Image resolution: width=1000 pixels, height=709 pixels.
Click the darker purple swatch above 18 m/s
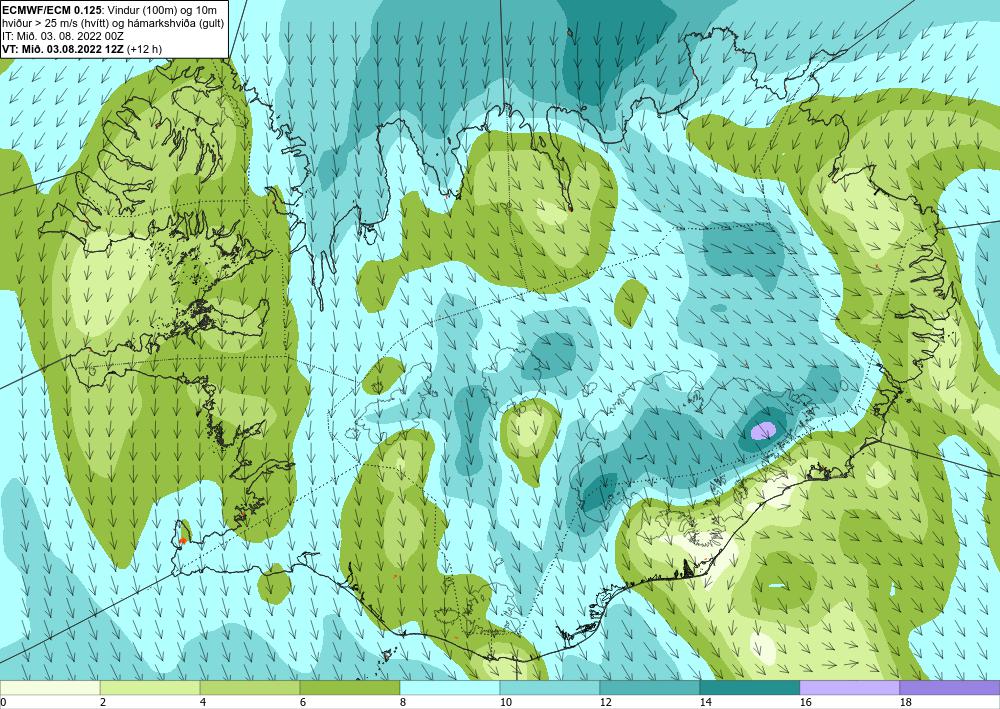pos(950,688)
